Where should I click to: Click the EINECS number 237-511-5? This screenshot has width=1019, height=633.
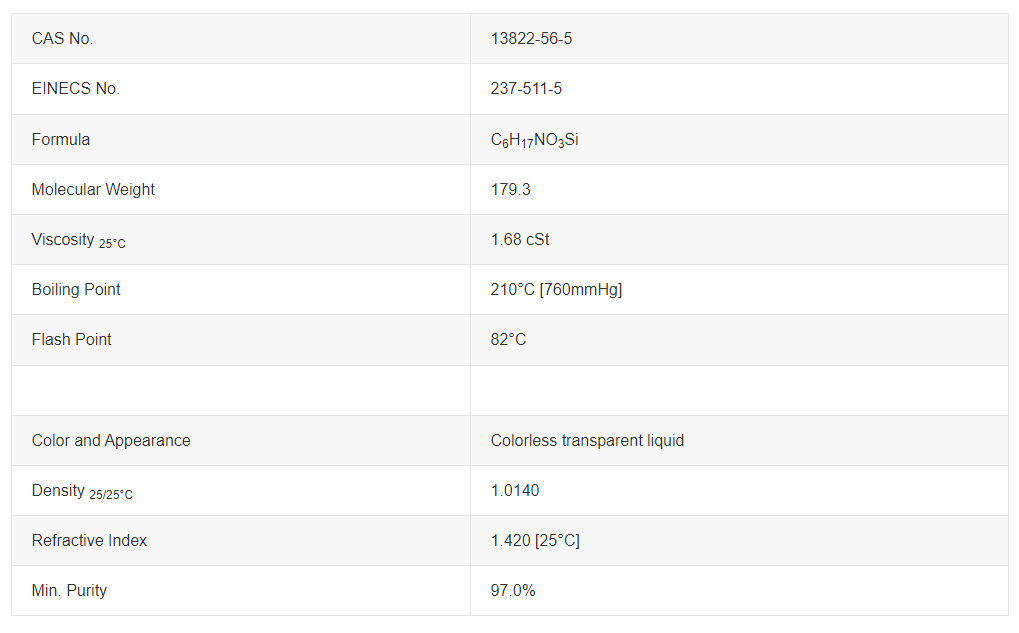coord(526,89)
